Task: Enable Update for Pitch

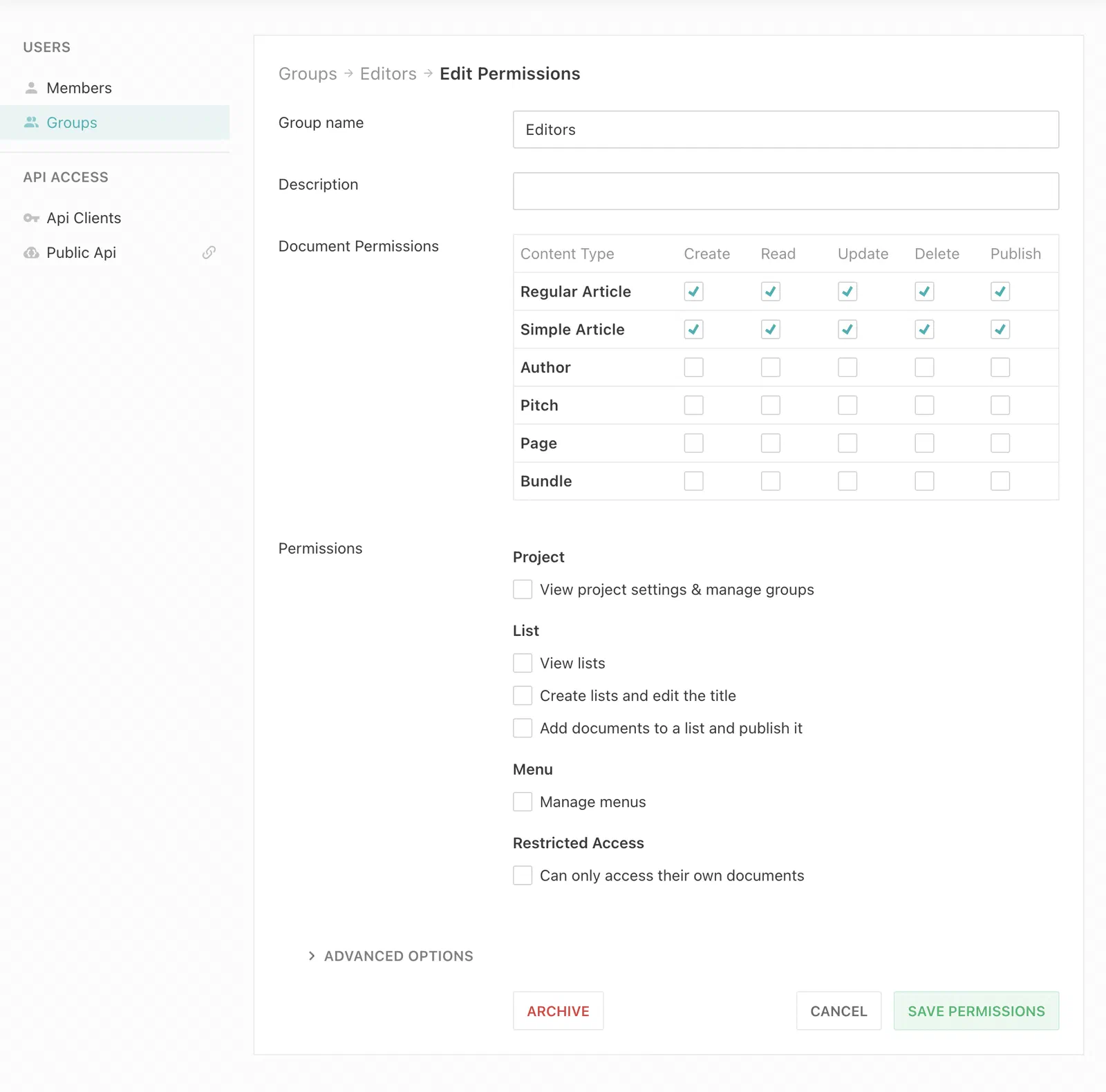Action: click(847, 405)
